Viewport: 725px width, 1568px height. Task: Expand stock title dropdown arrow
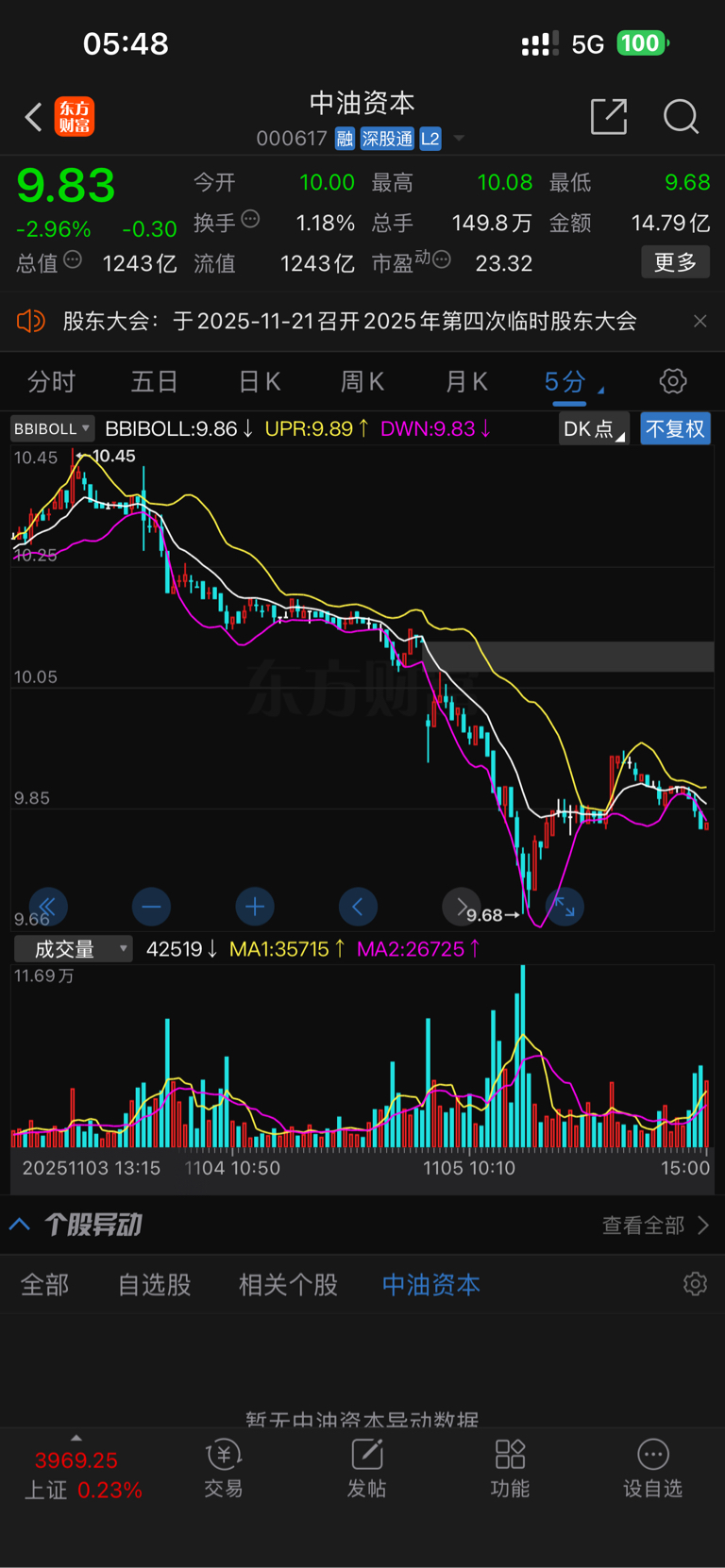point(459,139)
